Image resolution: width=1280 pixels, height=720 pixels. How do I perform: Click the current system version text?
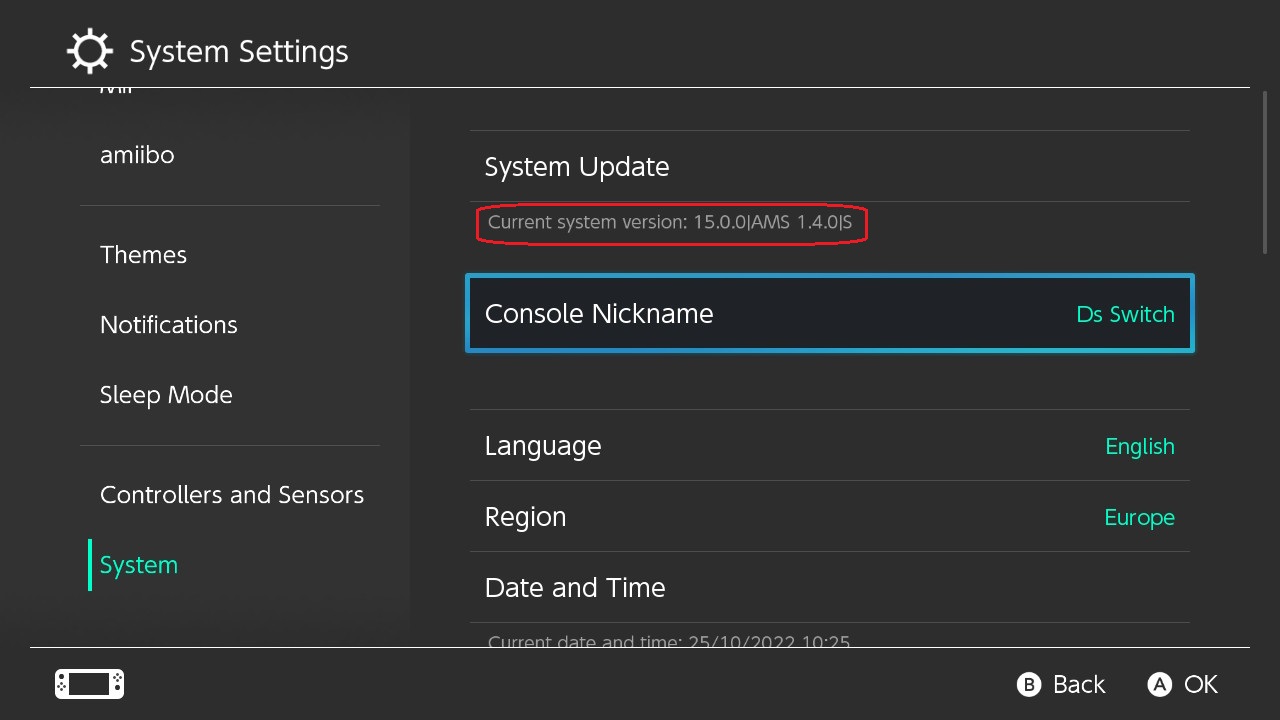point(670,223)
